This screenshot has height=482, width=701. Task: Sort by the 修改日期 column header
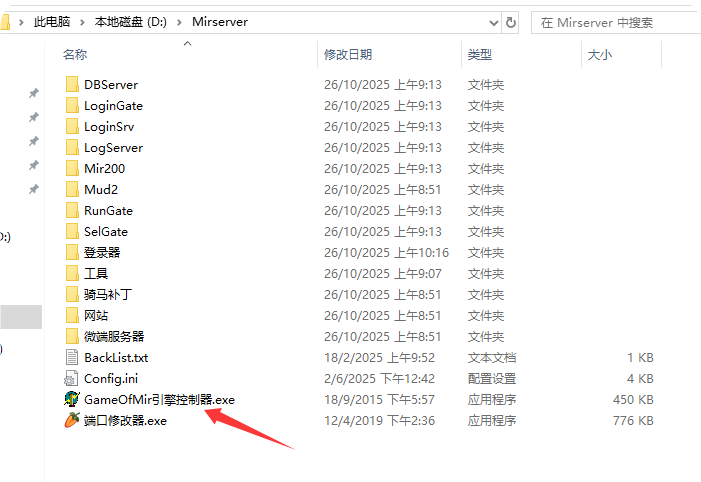point(348,54)
